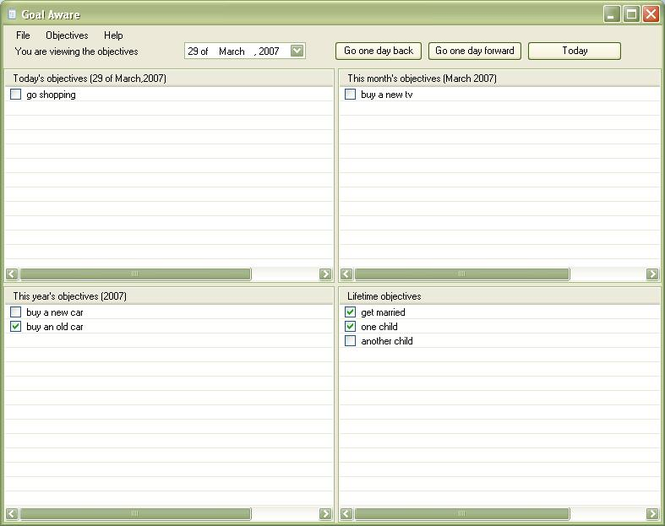Click right arrow of Today's objectives scrollbar
Screen dimensions: 665x526
pos(325,274)
